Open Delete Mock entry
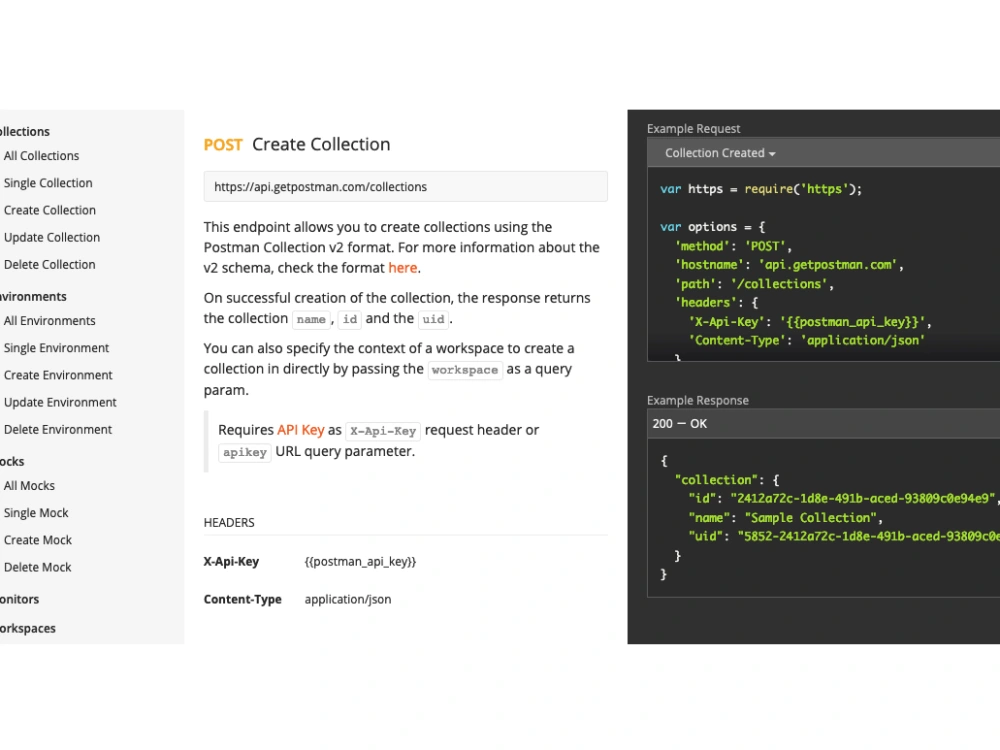Image resolution: width=1000 pixels, height=750 pixels. click(37, 568)
